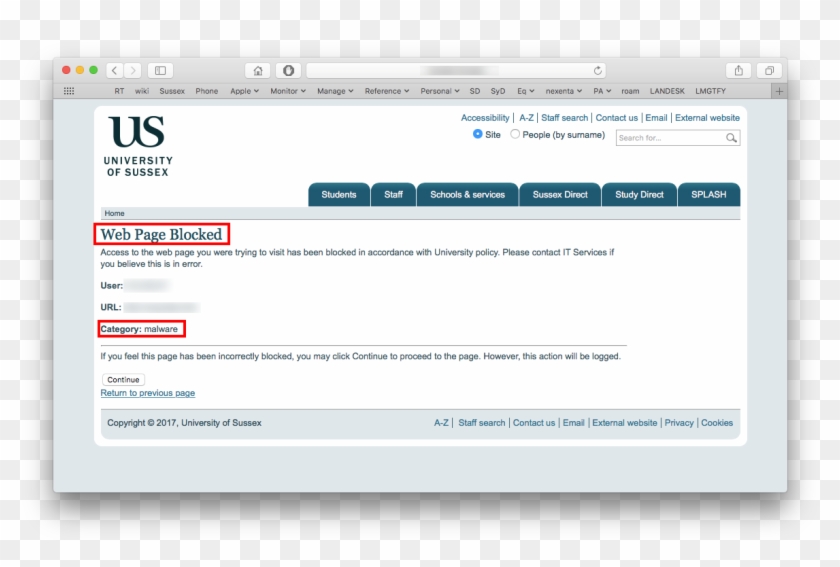Open the Sussex Direct tab
Viewport: 840px width, 567px height.
click(x=560, y=194)
